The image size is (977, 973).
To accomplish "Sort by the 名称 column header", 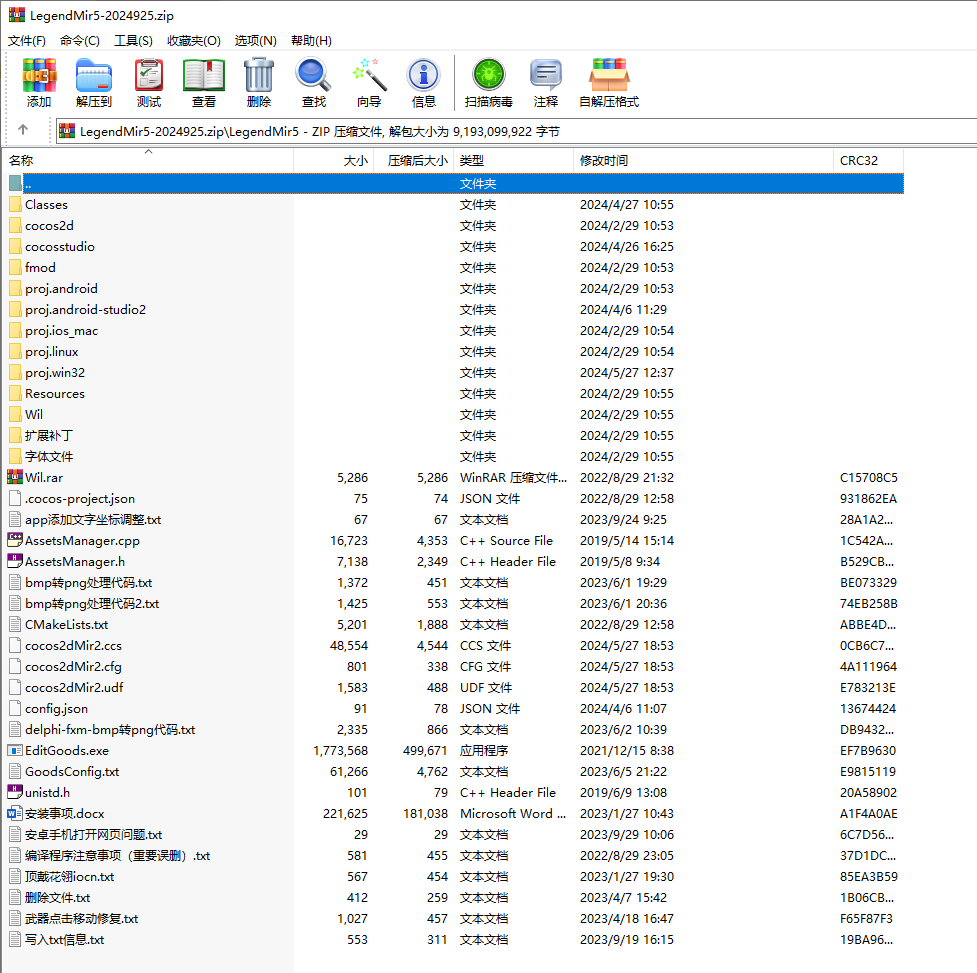I will point(148,161).
